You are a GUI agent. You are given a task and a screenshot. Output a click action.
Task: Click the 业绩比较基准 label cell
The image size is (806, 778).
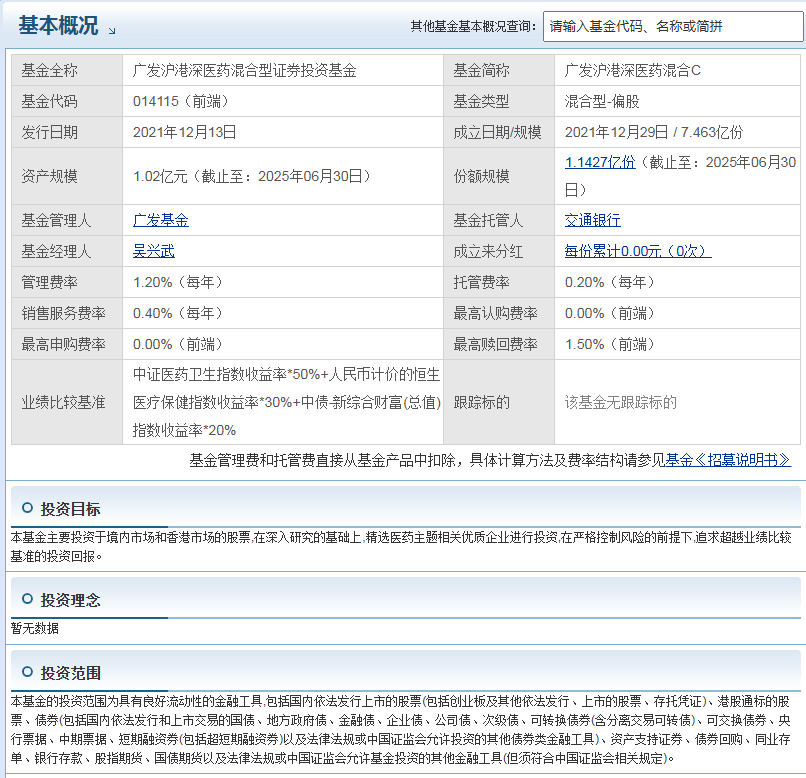[x=67, y=402]
